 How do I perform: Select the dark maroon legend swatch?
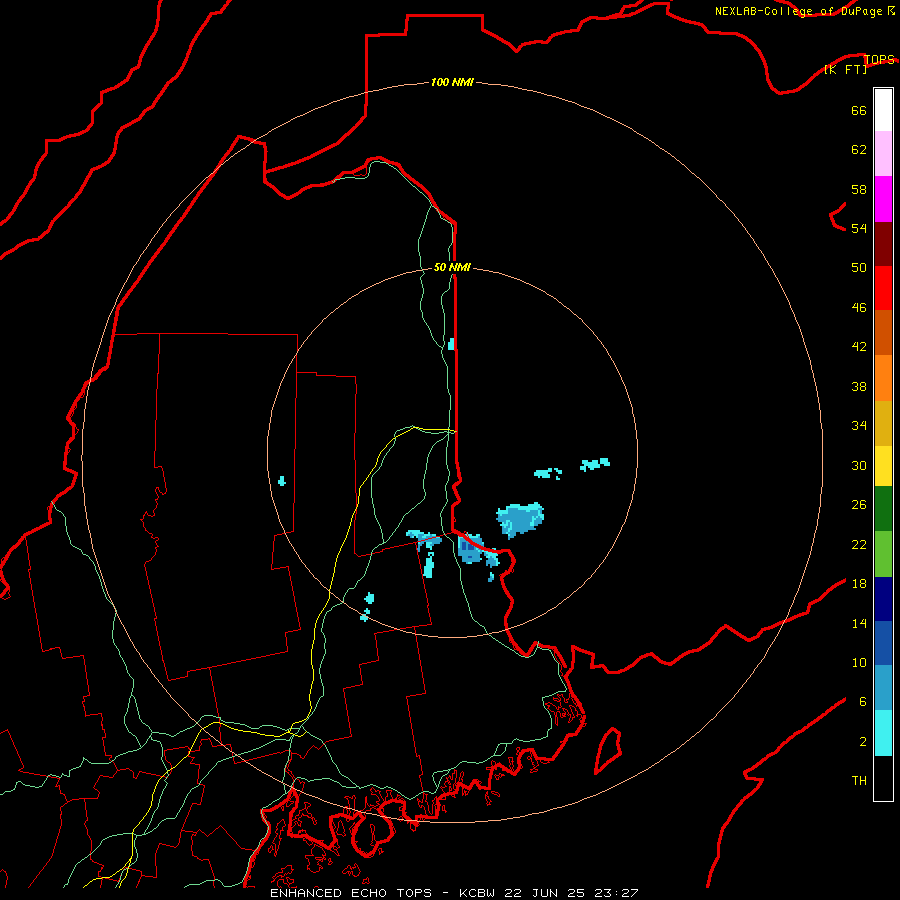[x=883, y=243]
